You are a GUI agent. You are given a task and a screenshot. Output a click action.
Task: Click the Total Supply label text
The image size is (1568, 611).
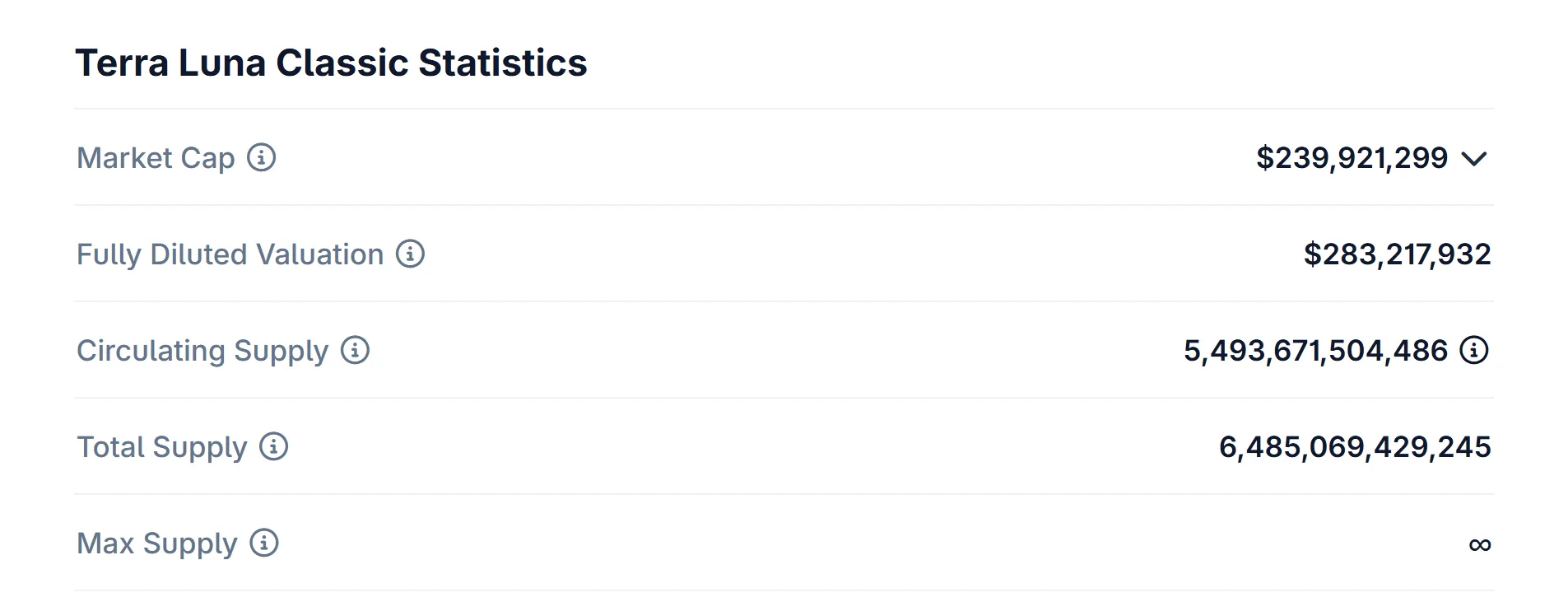(161, 447)
